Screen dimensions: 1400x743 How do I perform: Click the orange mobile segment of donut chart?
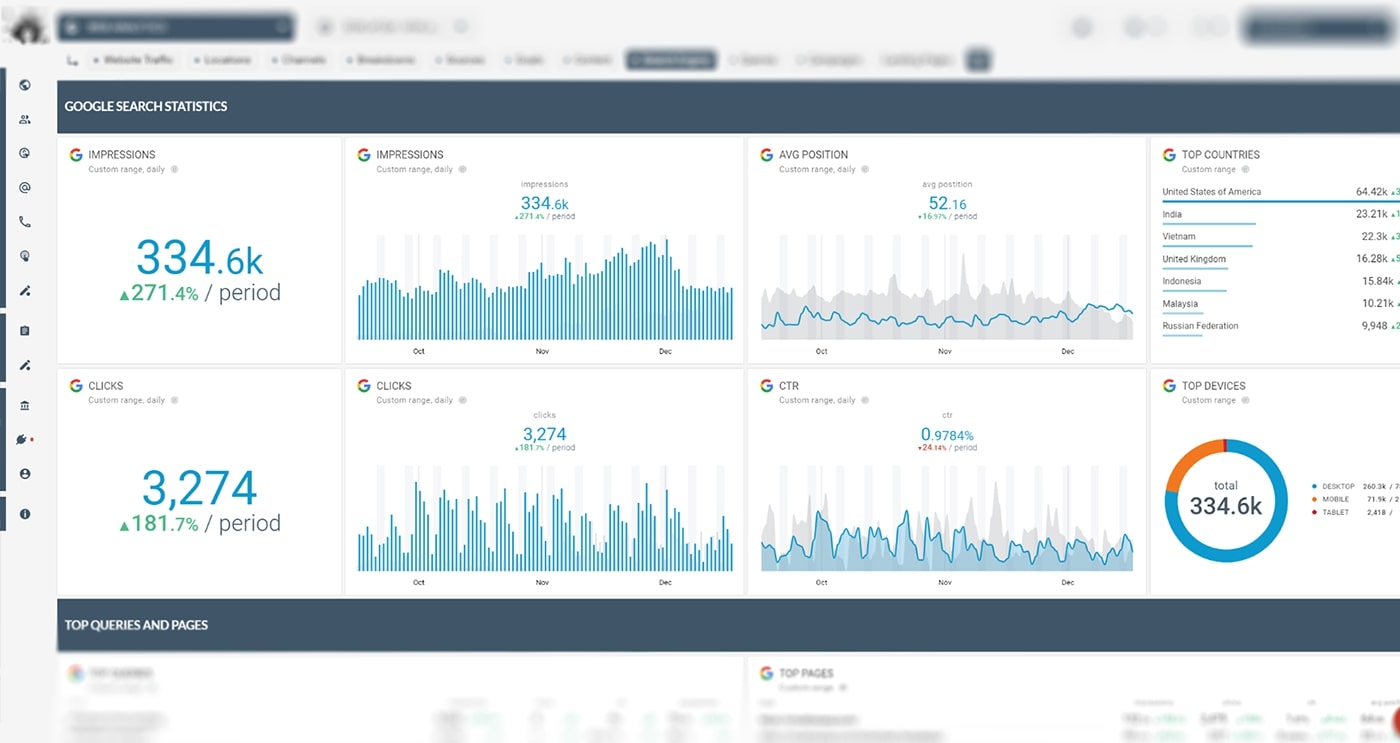coord(1188,461)
